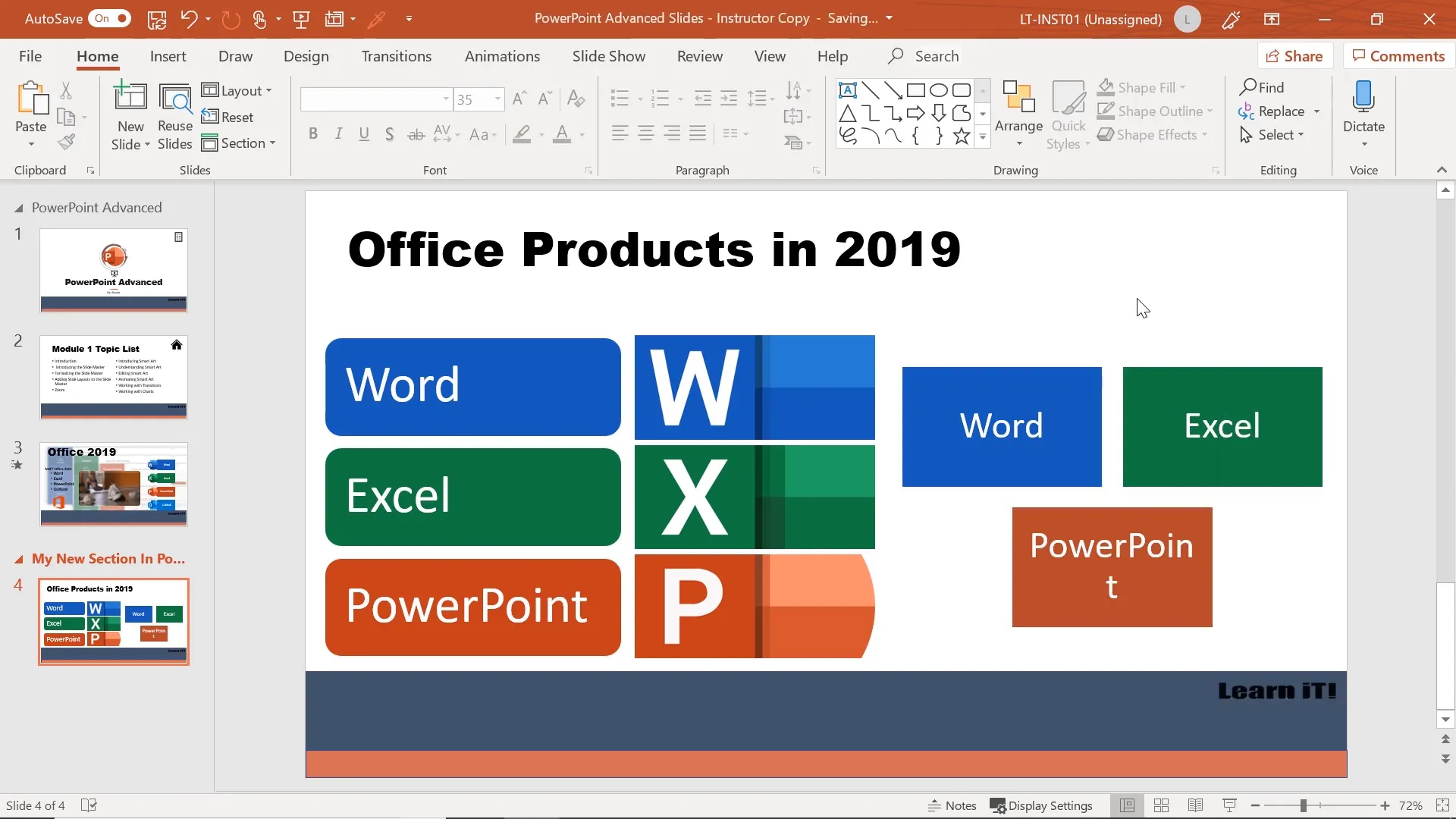The width and height of the screenshot is (1456, 819).
Task: Open Ribbon Display Options icon
Action: (1272, 19)
